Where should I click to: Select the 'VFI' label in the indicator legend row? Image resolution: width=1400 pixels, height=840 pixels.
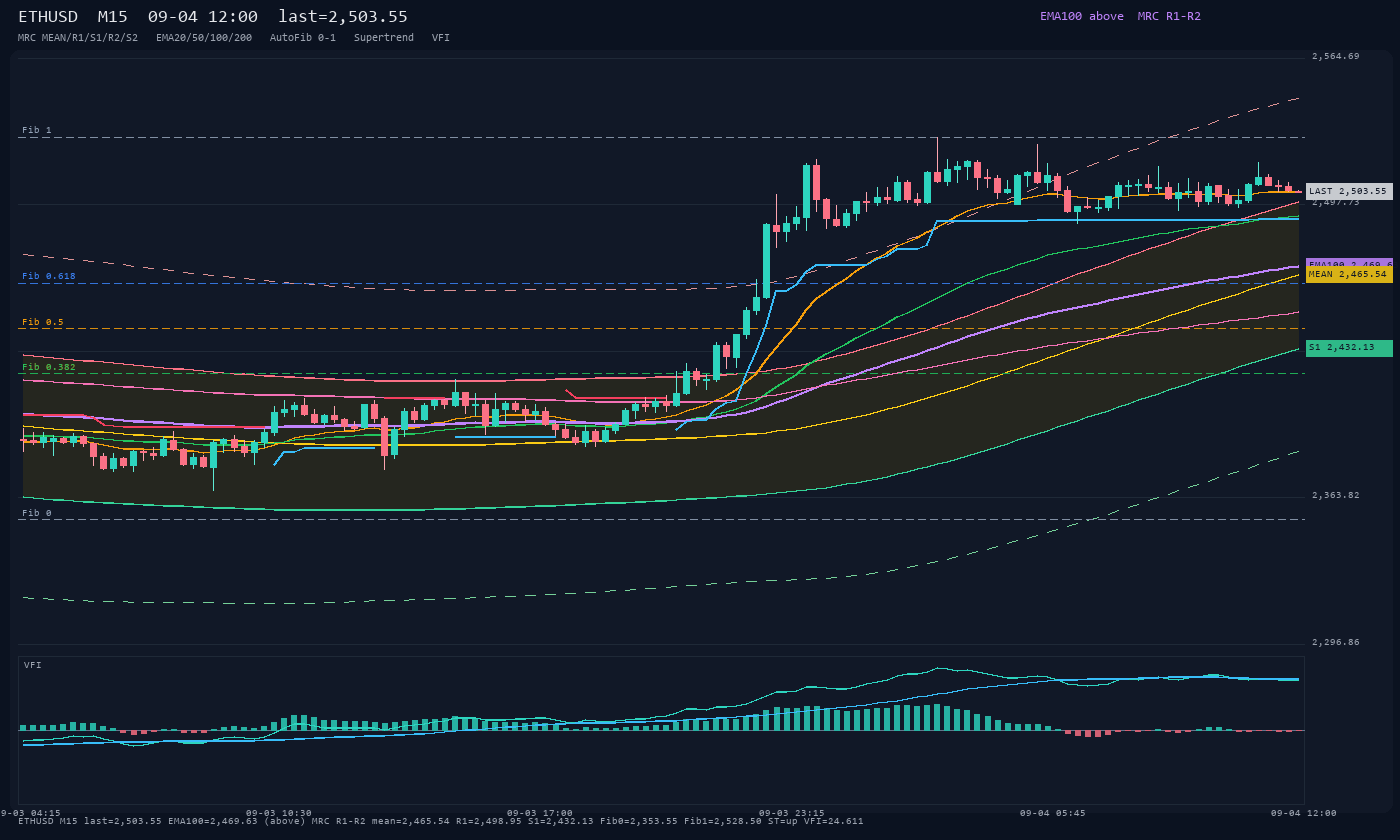[x=441, y=38]
